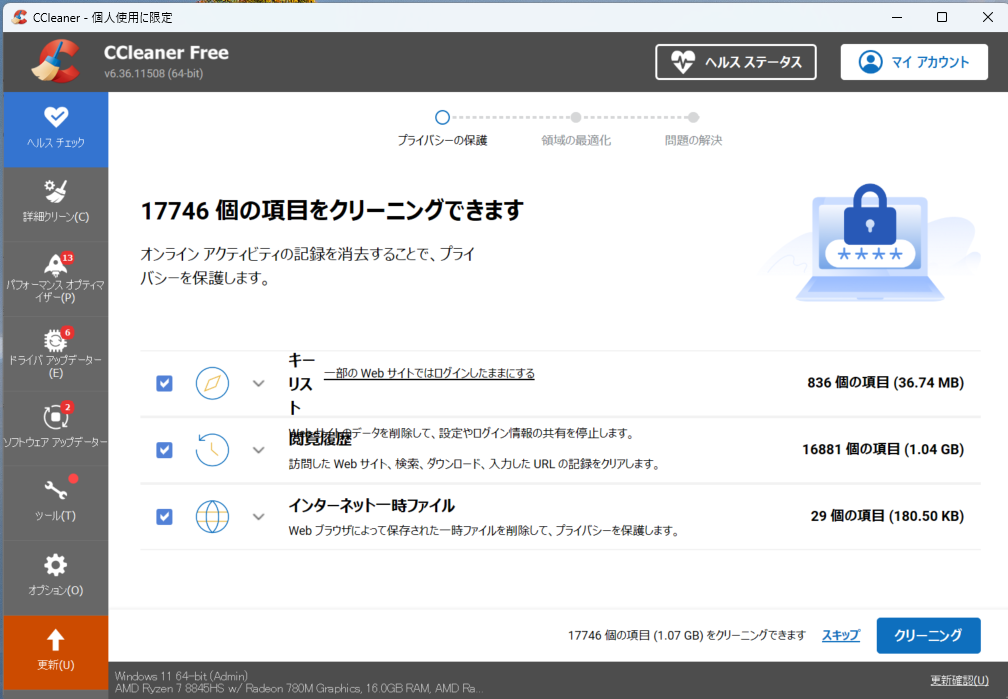Expand the キーリスト row chevron
The width and height of the screenshot is (1008, 699).
coord(258,384)
